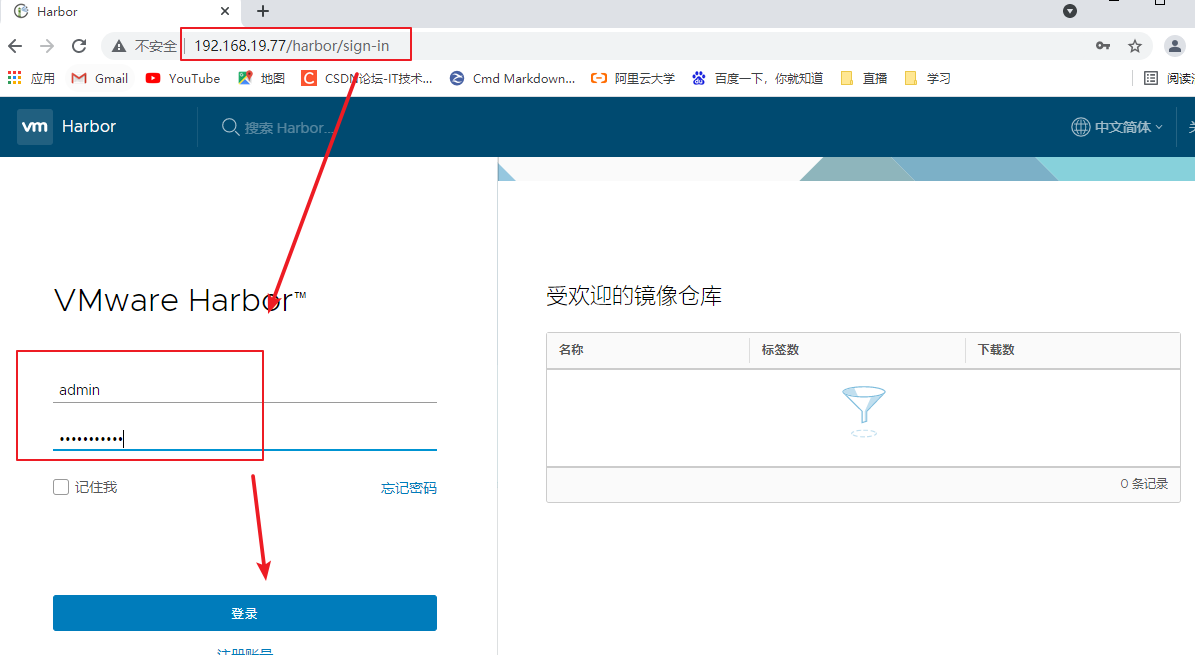Sort by the 下载数 column header

[x=996, y=350]
